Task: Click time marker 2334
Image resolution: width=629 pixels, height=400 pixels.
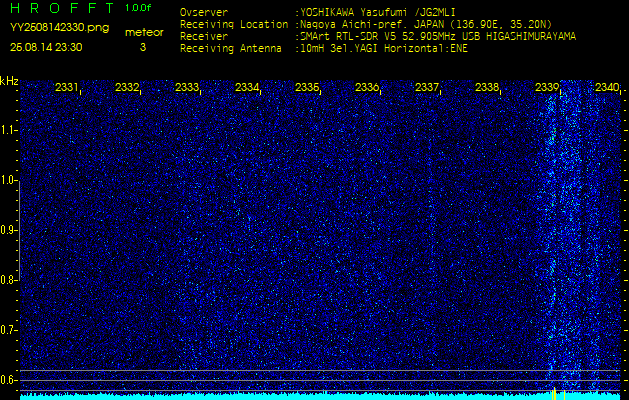Action: click(x=247, y=87)
